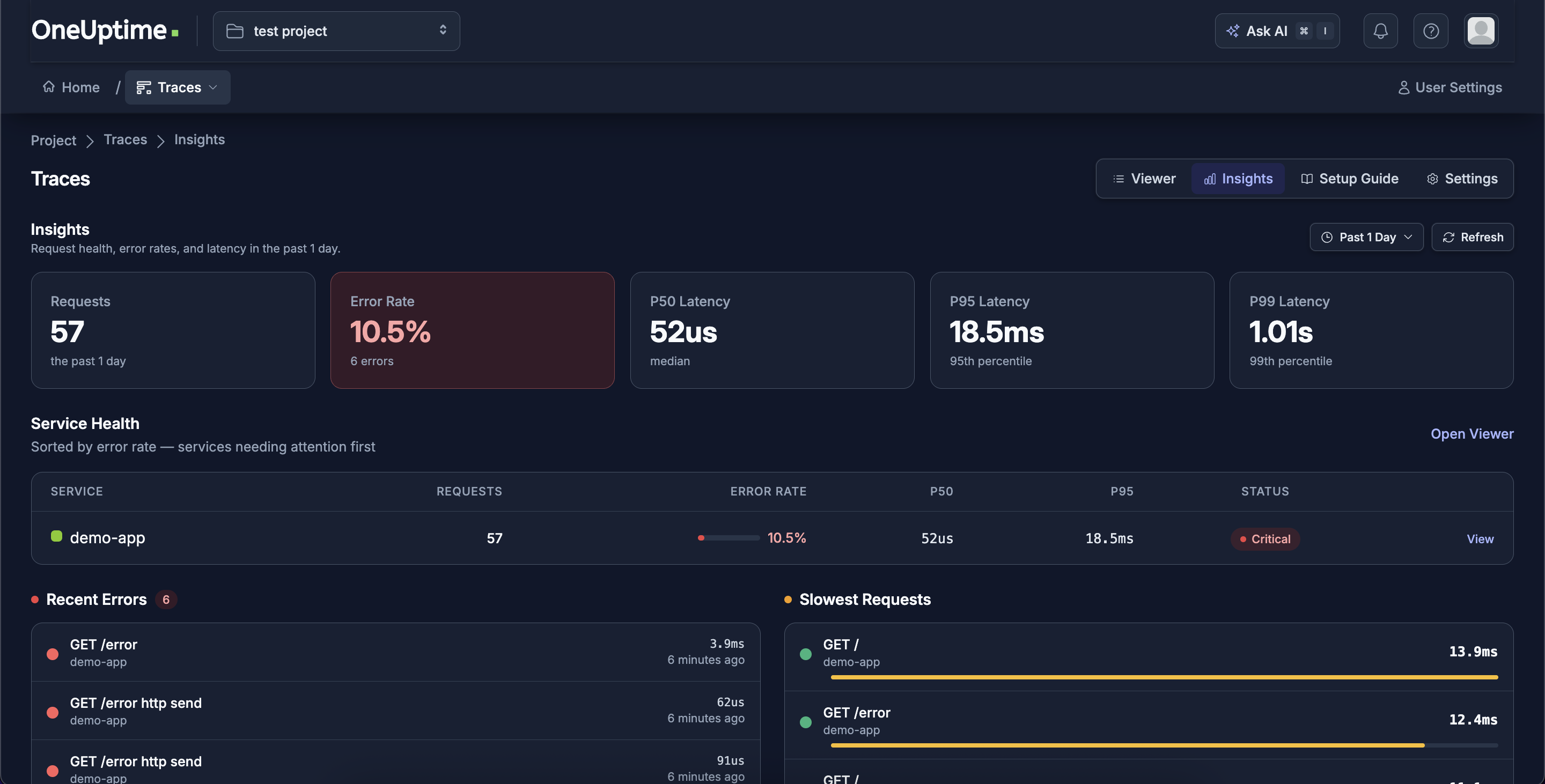Image resolution: width=1545 pixels, height=784 pixels.
Task: Click the Setup Guide book icon
Action: tap(1307, 179)
